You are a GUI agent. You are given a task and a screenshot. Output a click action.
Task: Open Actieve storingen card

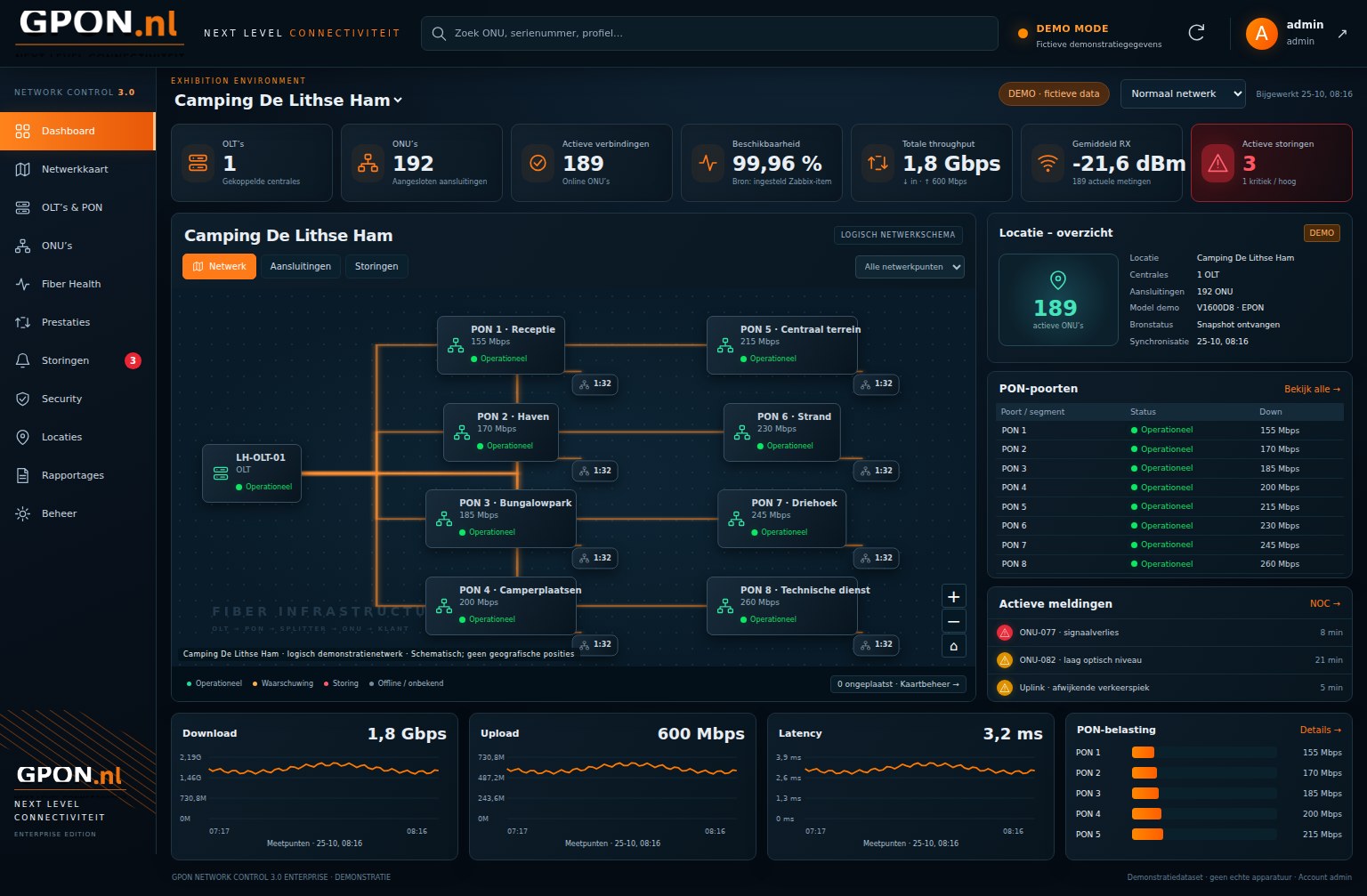pos(1271,163)
